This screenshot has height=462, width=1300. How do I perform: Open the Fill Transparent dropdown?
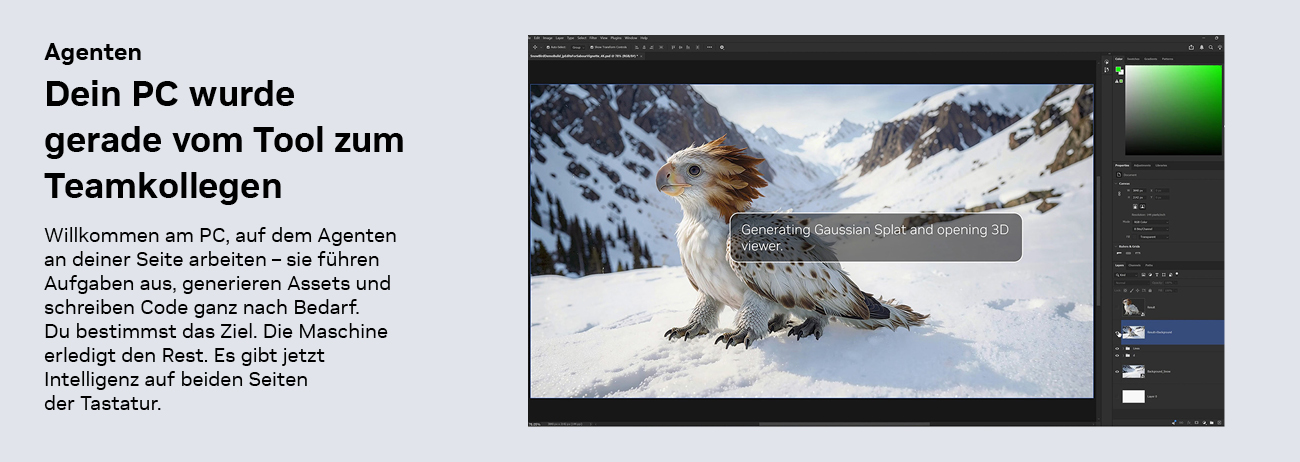pos(1154,237)
